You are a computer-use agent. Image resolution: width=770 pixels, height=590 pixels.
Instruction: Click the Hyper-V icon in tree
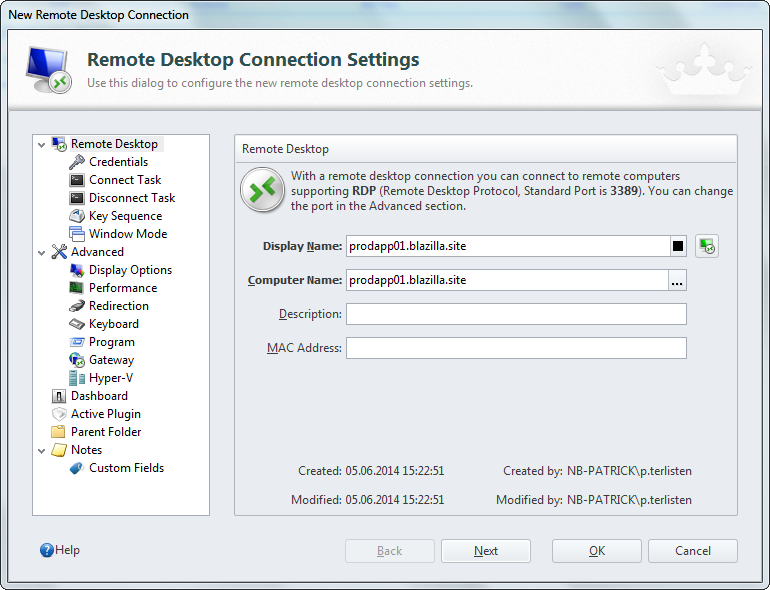click(x=77, y=378)
